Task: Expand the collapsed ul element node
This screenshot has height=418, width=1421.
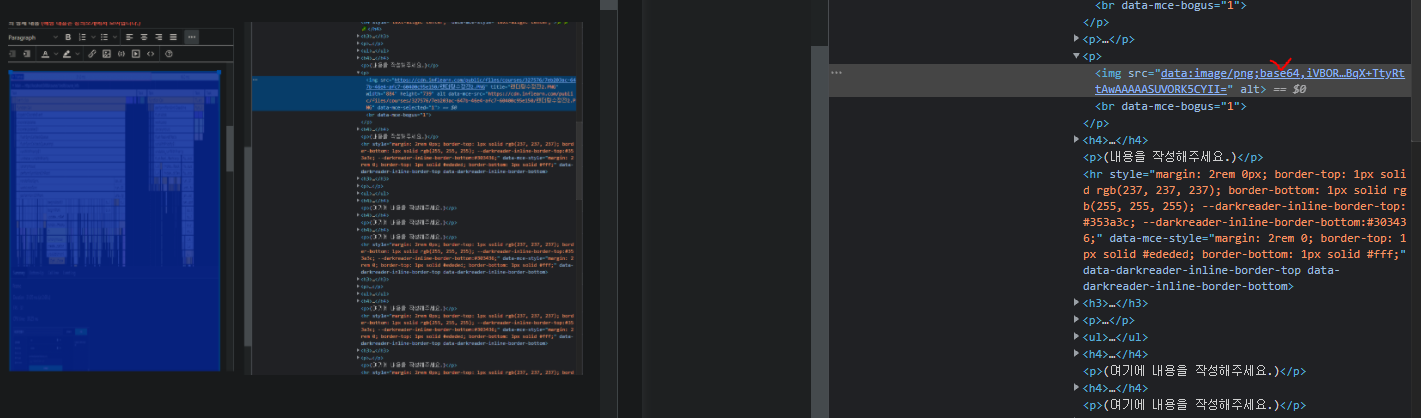Action: coord(1077,337)
